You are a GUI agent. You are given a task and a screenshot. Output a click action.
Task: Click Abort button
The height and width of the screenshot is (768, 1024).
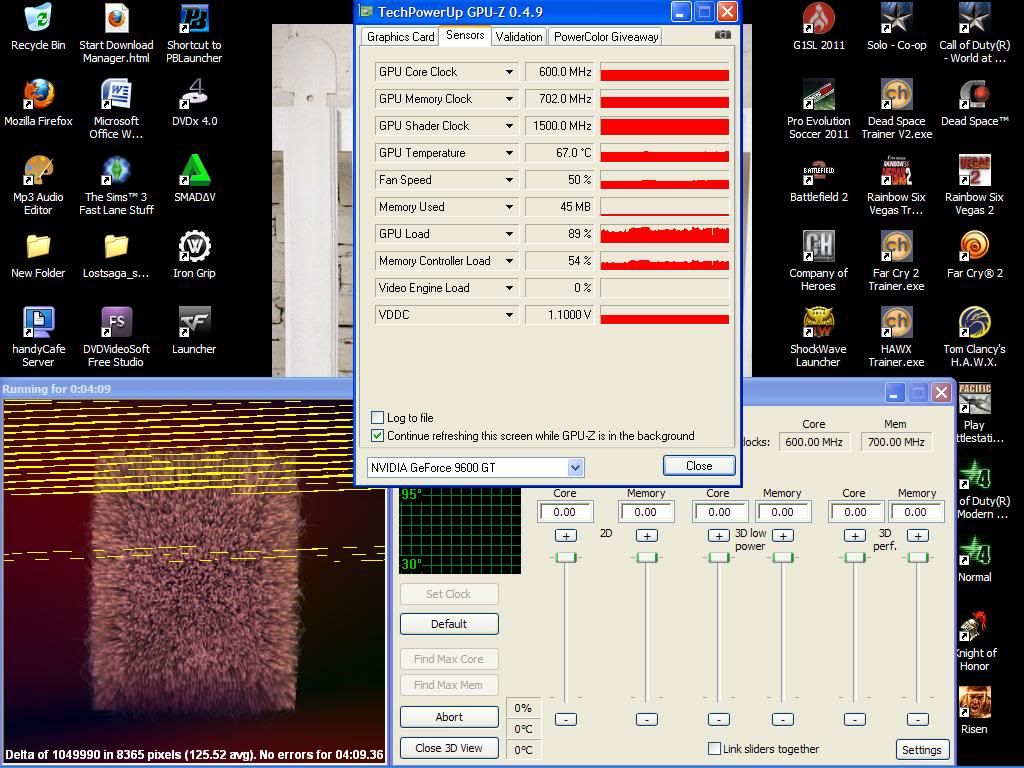pyautogui.click(x=449, y=716)
